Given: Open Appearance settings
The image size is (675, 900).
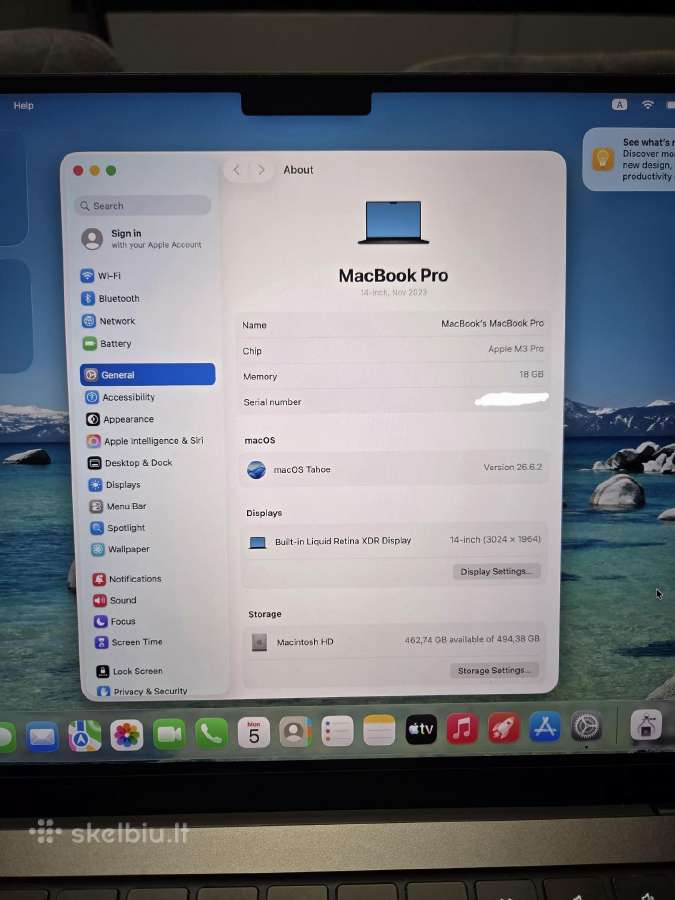Looking at the screenshot, I should click(x=120, y=419).
